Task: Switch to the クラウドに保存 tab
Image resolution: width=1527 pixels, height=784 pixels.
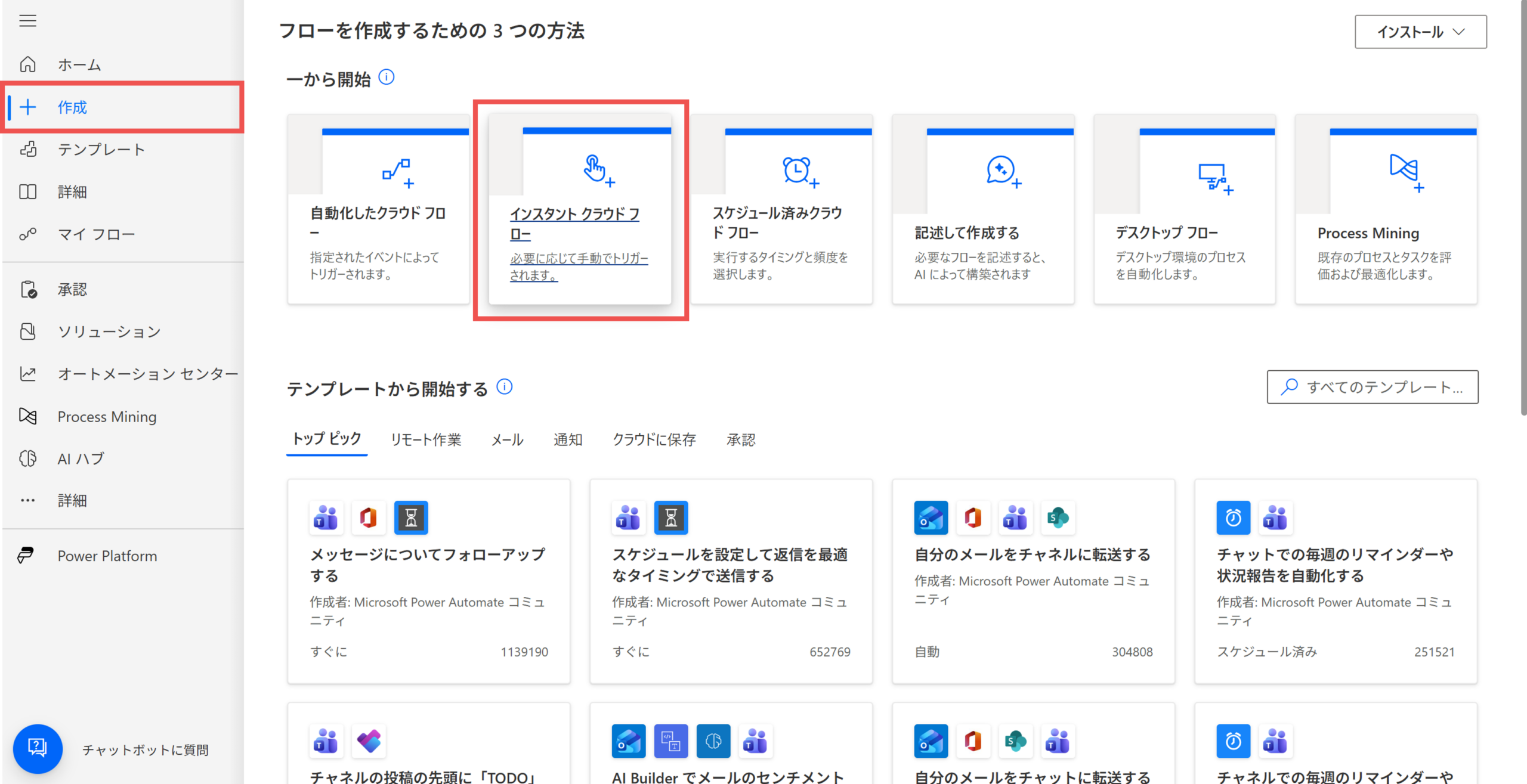Action: click(x=654, y=440)
